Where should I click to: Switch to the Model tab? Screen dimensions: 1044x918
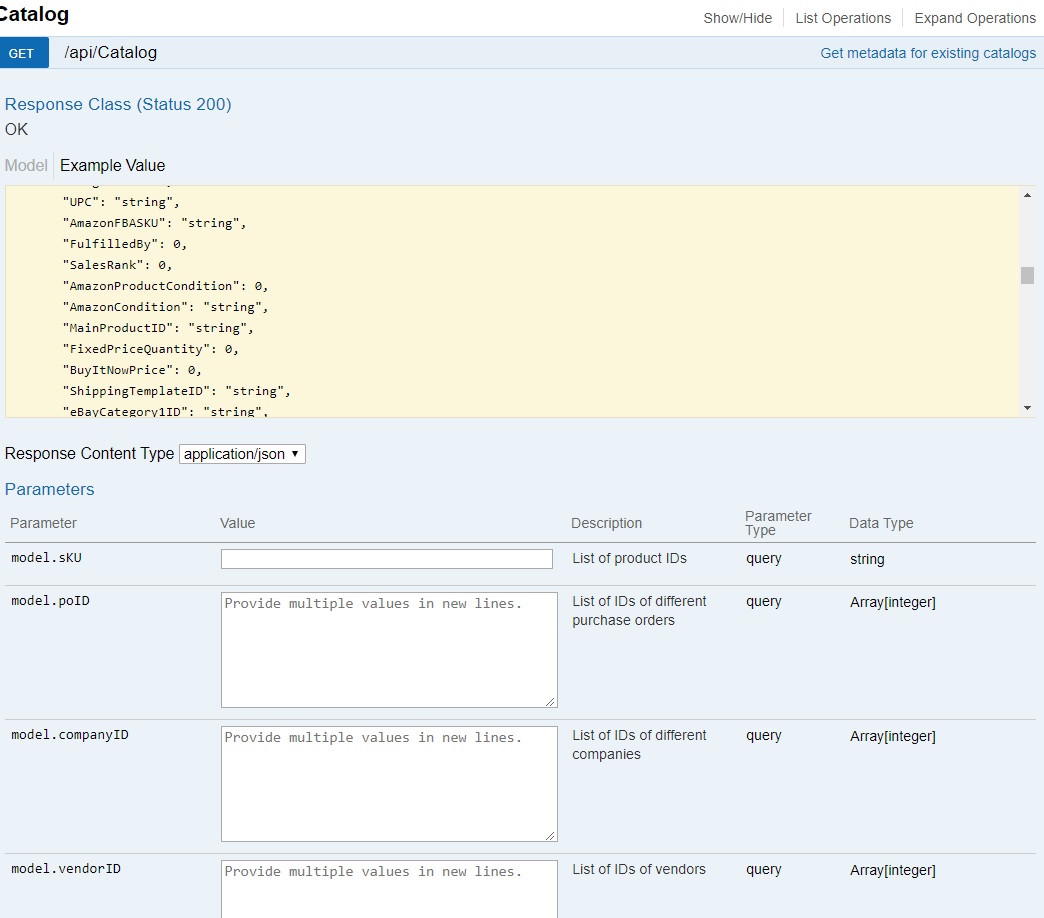click(x=26, y=165)
